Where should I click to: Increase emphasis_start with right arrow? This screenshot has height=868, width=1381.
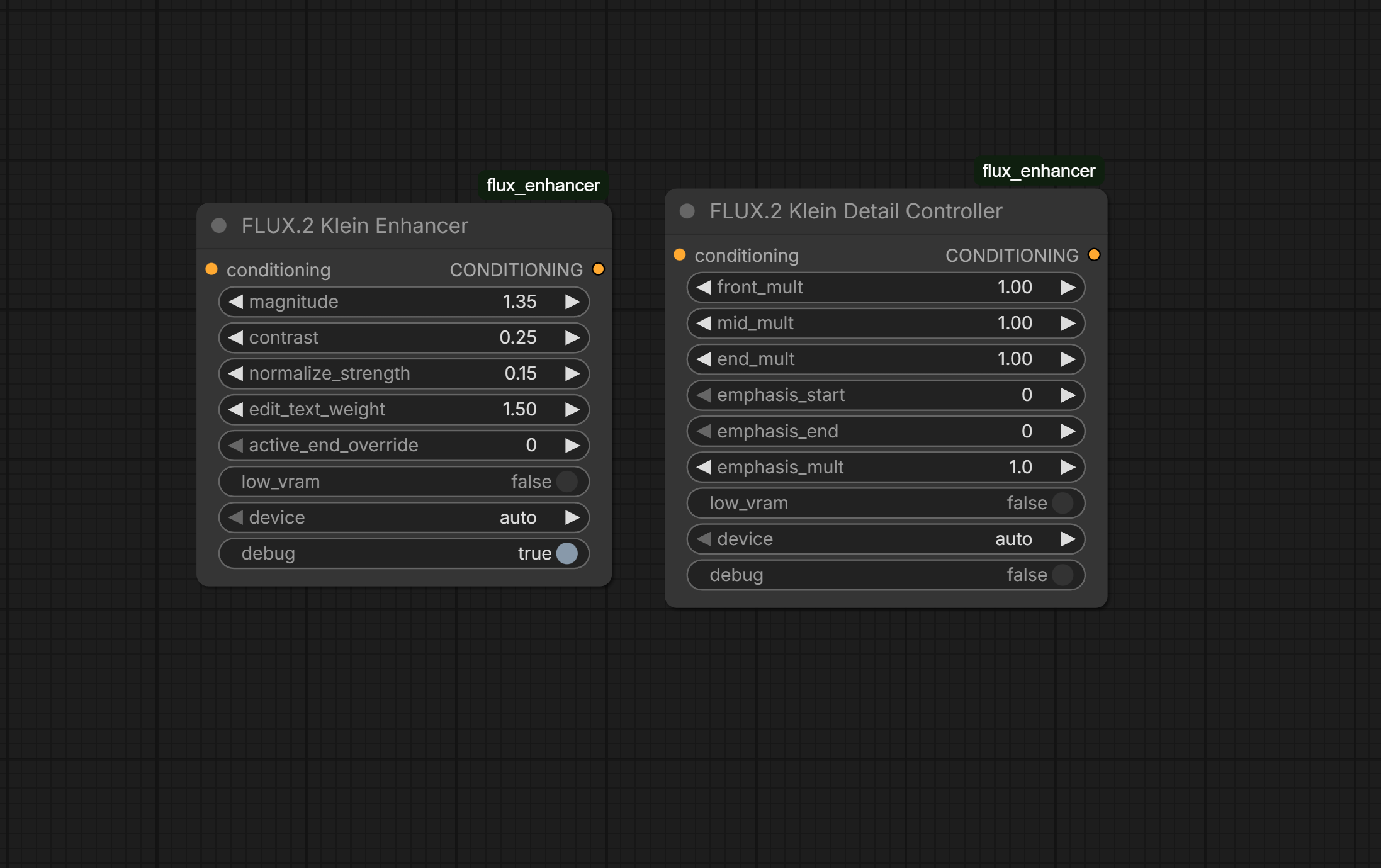[x=1068, y=395]
